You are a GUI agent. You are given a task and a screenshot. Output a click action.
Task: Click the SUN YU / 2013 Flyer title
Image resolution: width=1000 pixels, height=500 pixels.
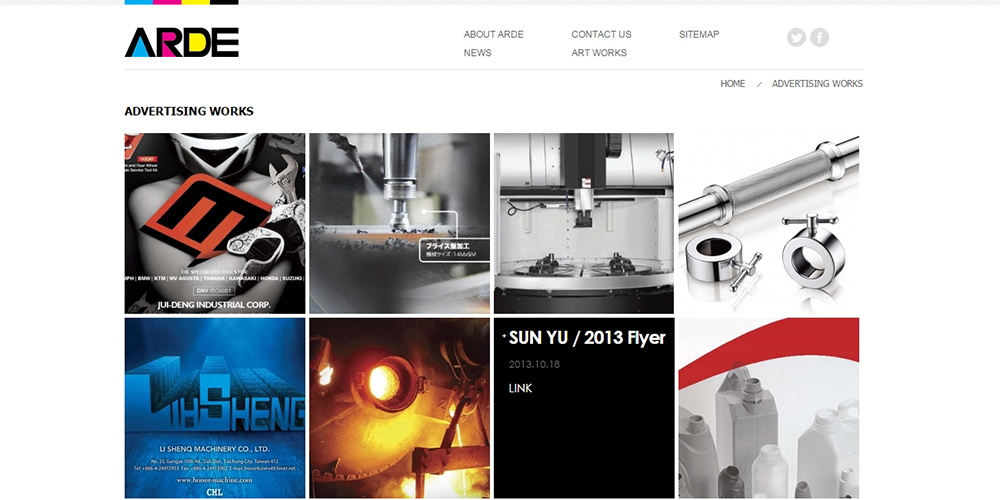(x=587, y=338)
